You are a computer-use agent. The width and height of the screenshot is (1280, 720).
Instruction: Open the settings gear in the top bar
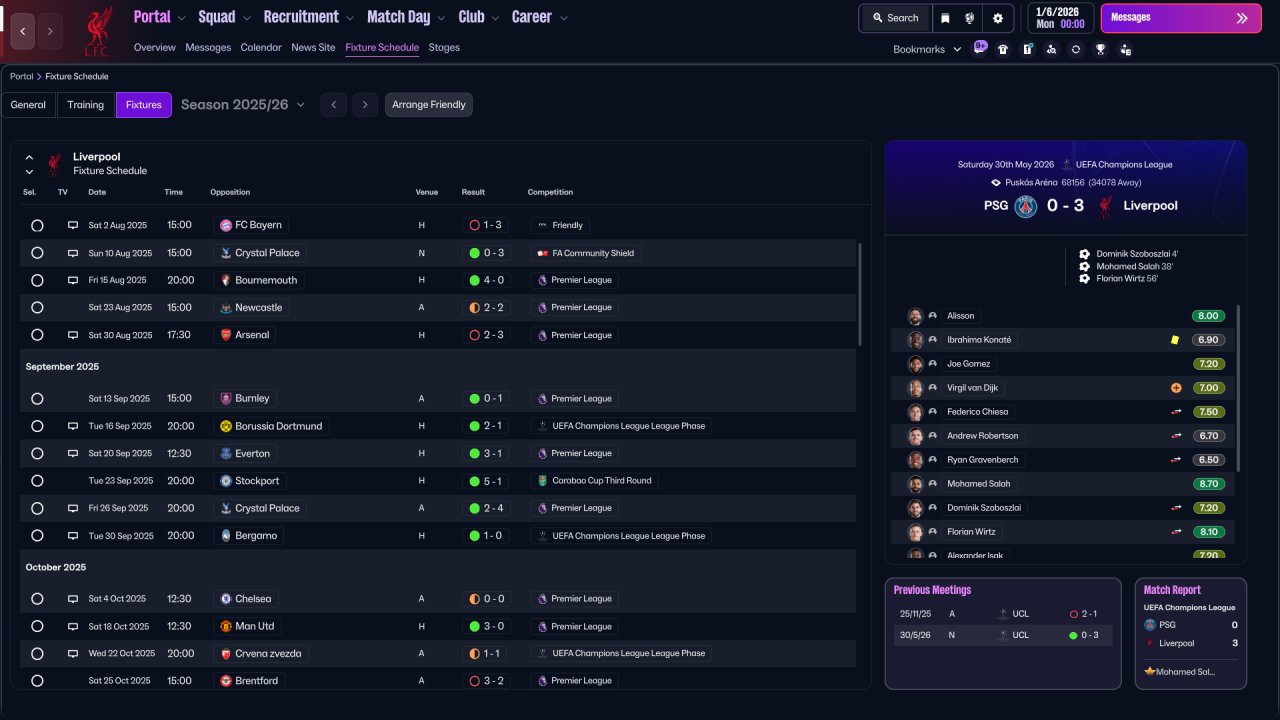tap(998, 18)
